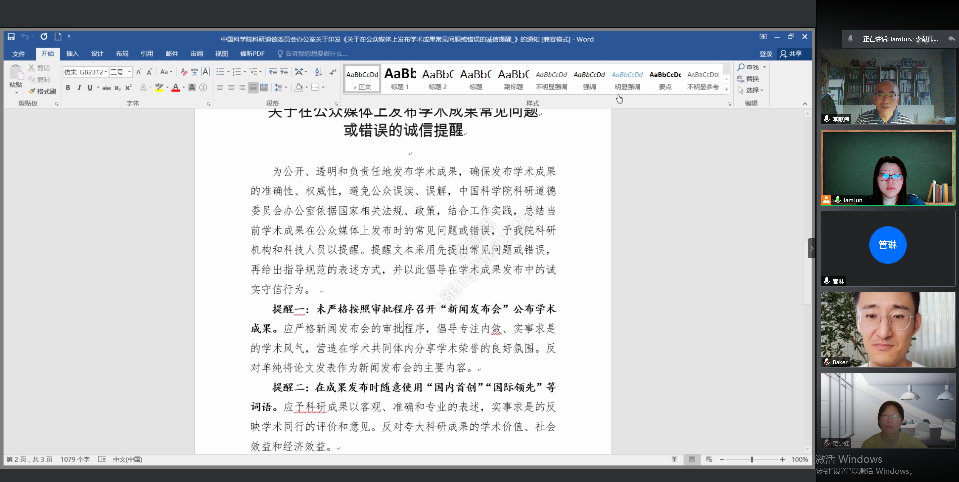Viewport: 959px width, 482px height.
Task: Toggle subscript formatting
Action: point(119,88)
